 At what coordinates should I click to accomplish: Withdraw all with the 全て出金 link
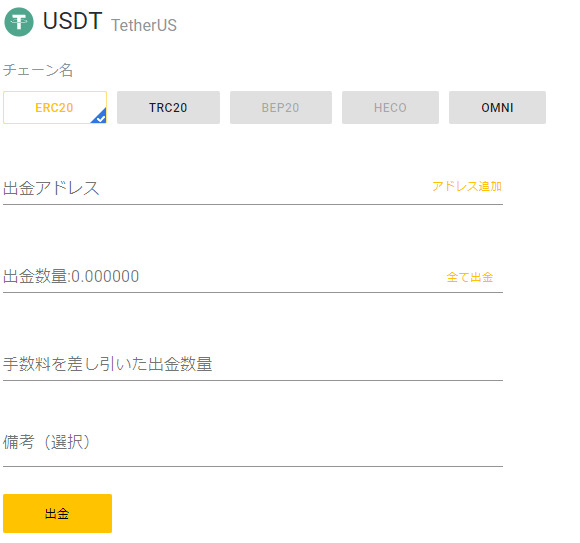pos(470,277)
